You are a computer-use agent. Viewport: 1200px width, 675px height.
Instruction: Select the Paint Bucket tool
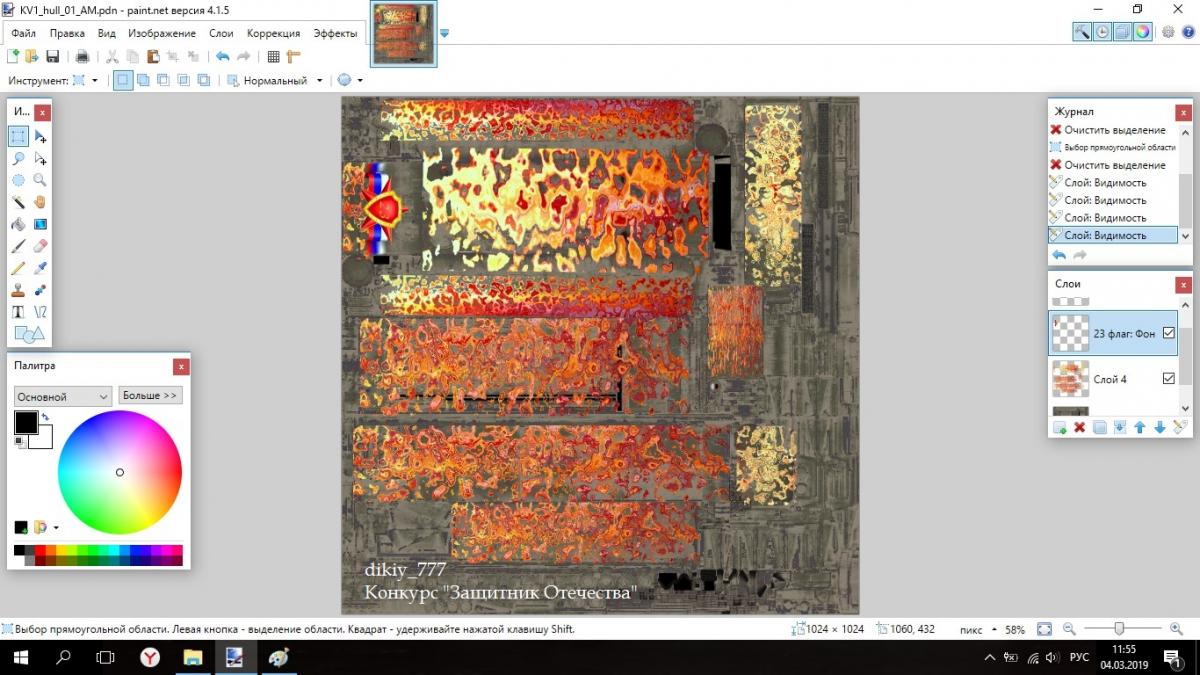point(18,224)
